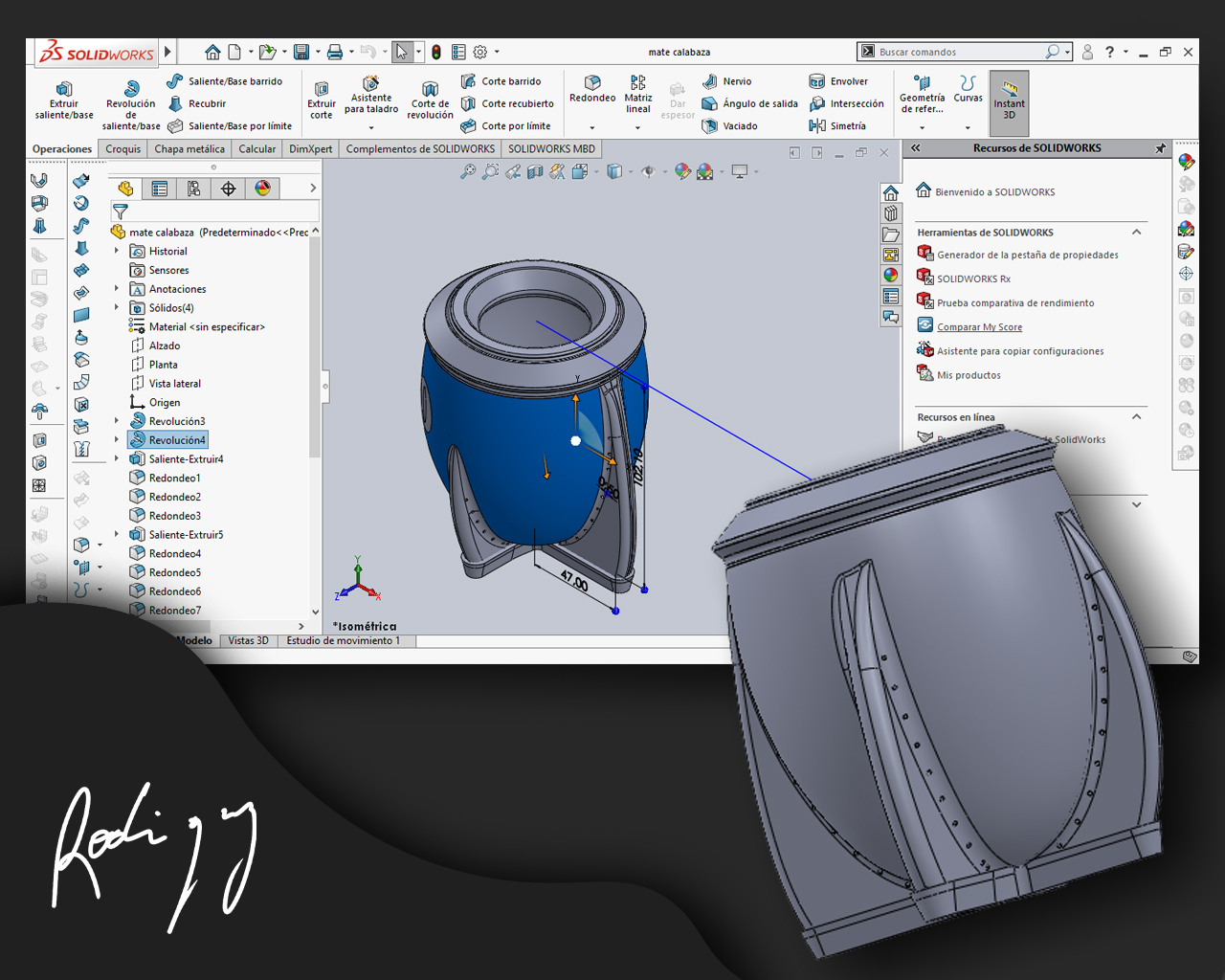Image resolution: width=1225 pixels, height=980 pixels.
Task: Select the Recubrir tool
Action: pos(197,103)
